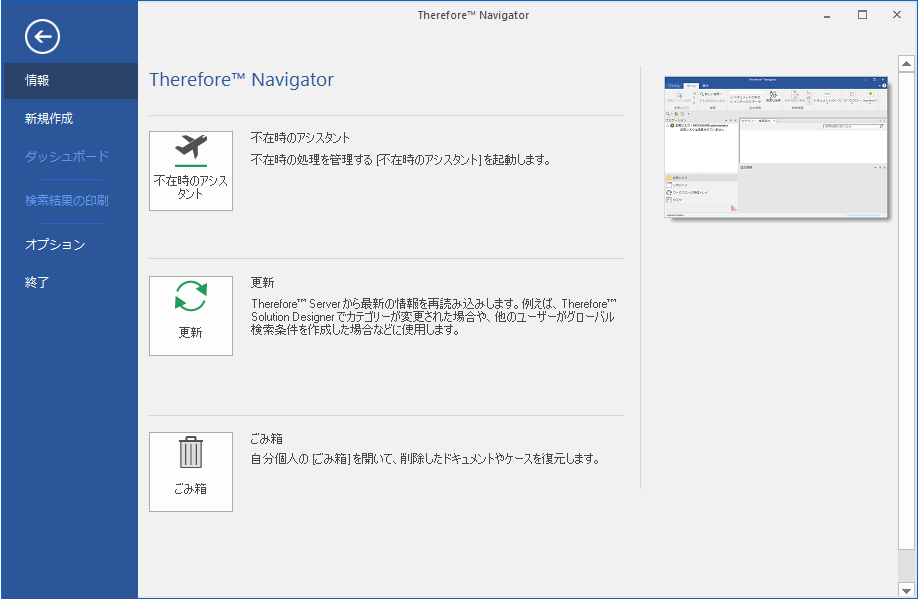Screen dimensions: 918x599
Task: Click the ごみ箱 heading text
Action: point(266,439)
